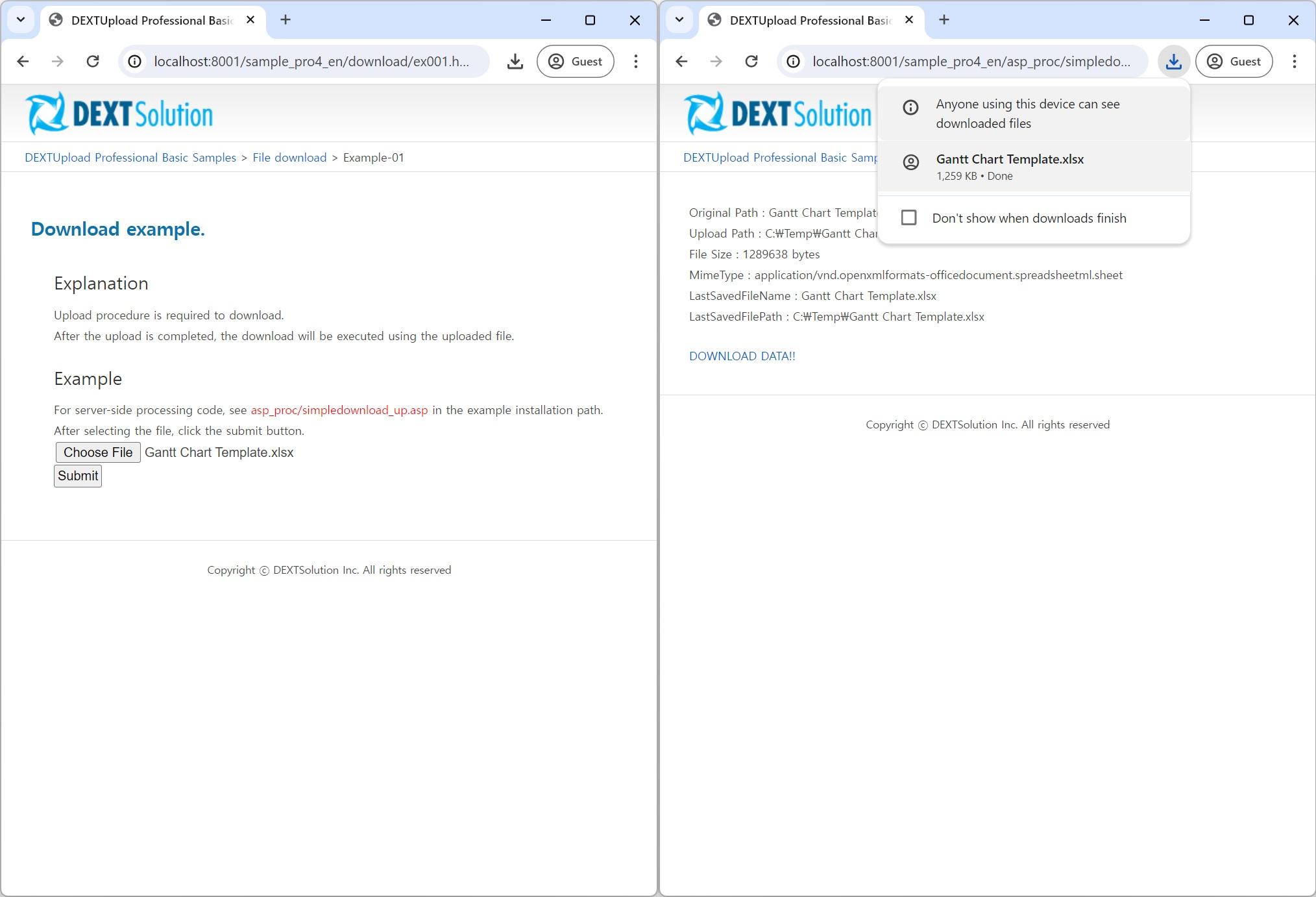Viewport: 1316px width, 897px height.
Task: Reload the left browser page
Action: click(93, 62)
